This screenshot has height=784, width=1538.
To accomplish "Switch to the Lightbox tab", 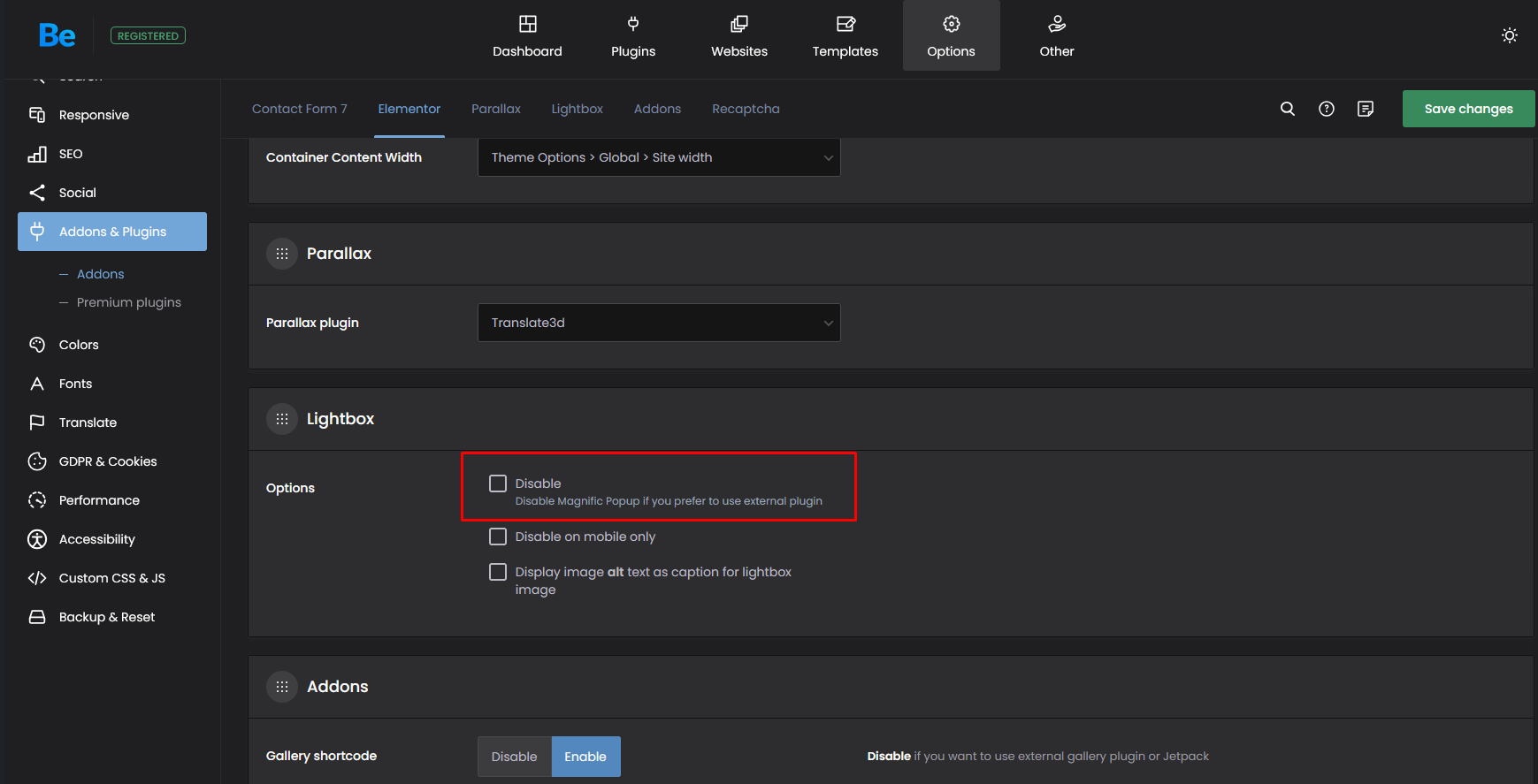I will (x=578, y=109).
